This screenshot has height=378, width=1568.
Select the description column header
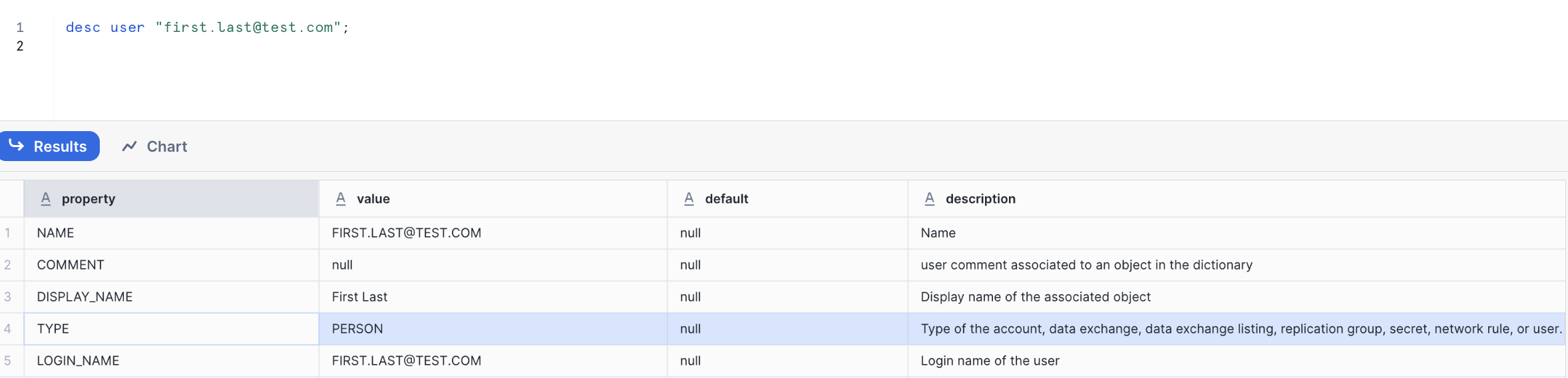click(980, 199)
